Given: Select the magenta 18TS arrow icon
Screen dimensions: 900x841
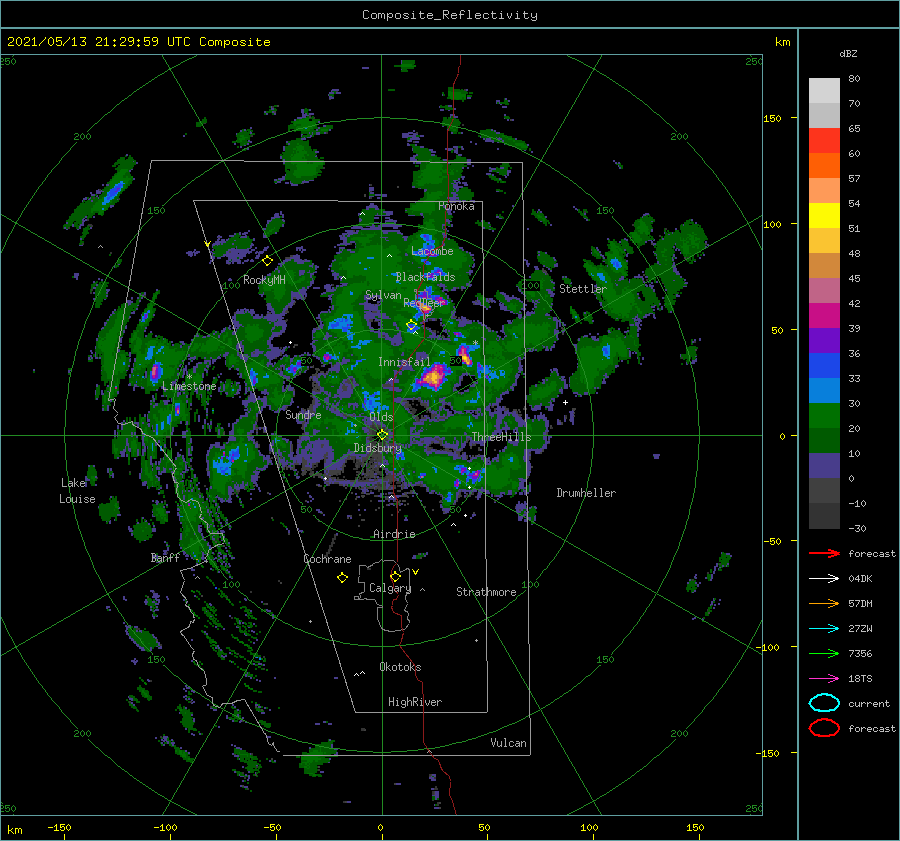Looking at the screenshot, I should click(x=824, y=679).
